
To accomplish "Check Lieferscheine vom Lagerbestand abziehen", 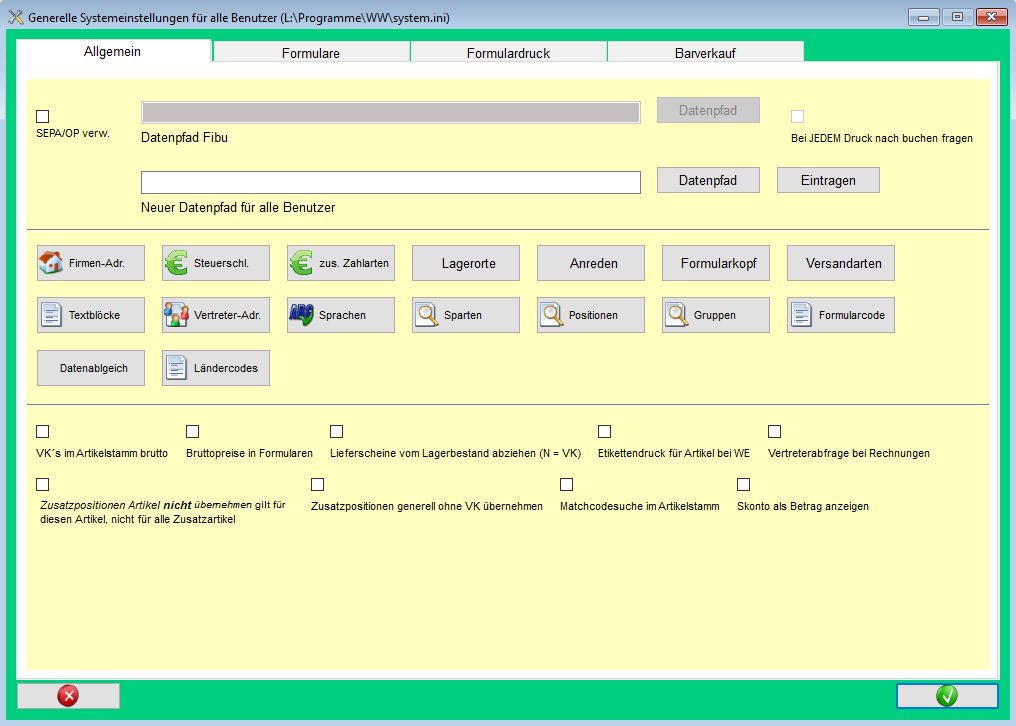I will (x=336, y=432).
